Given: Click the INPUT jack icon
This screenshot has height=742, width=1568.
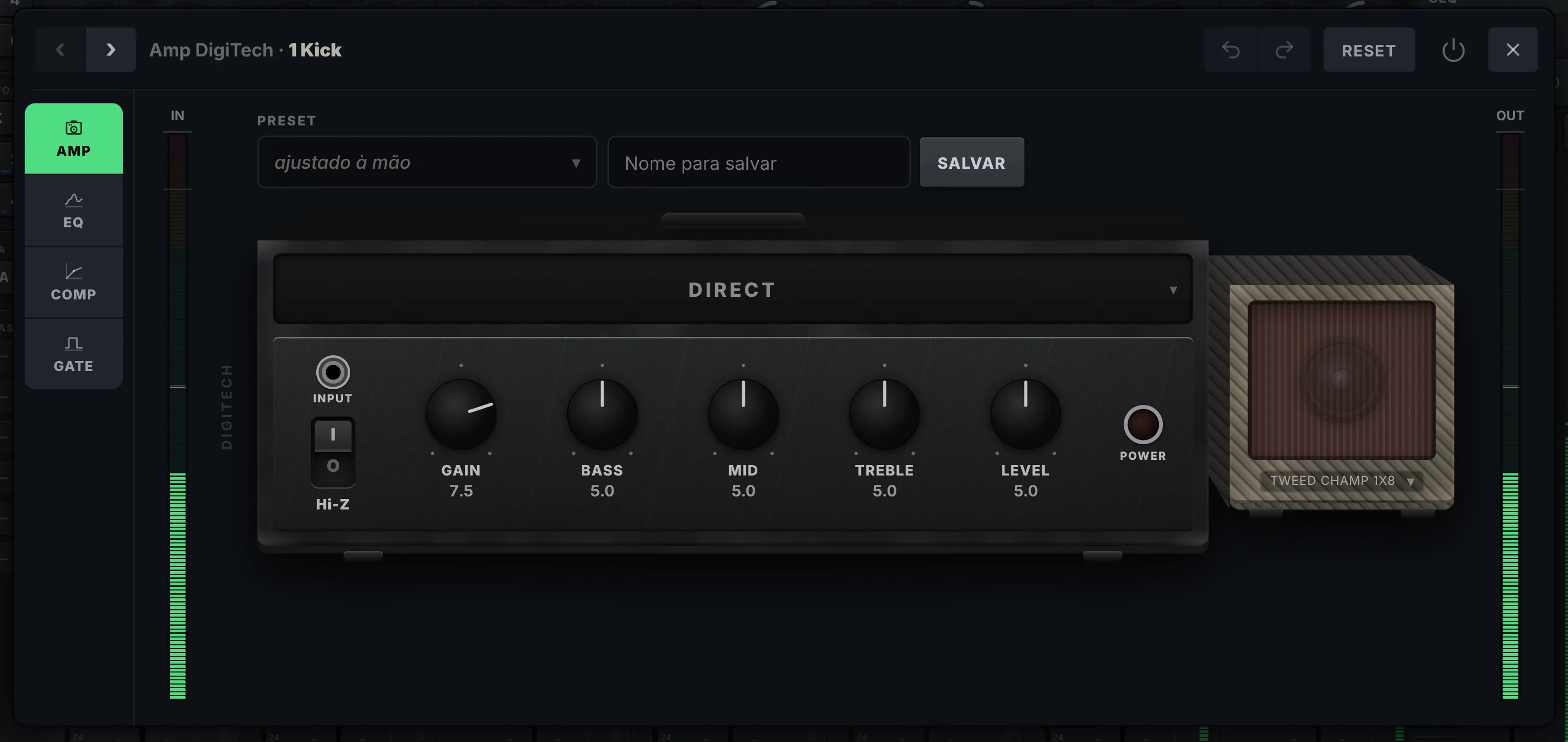Looking at the screenshot, I should point(333,372).
